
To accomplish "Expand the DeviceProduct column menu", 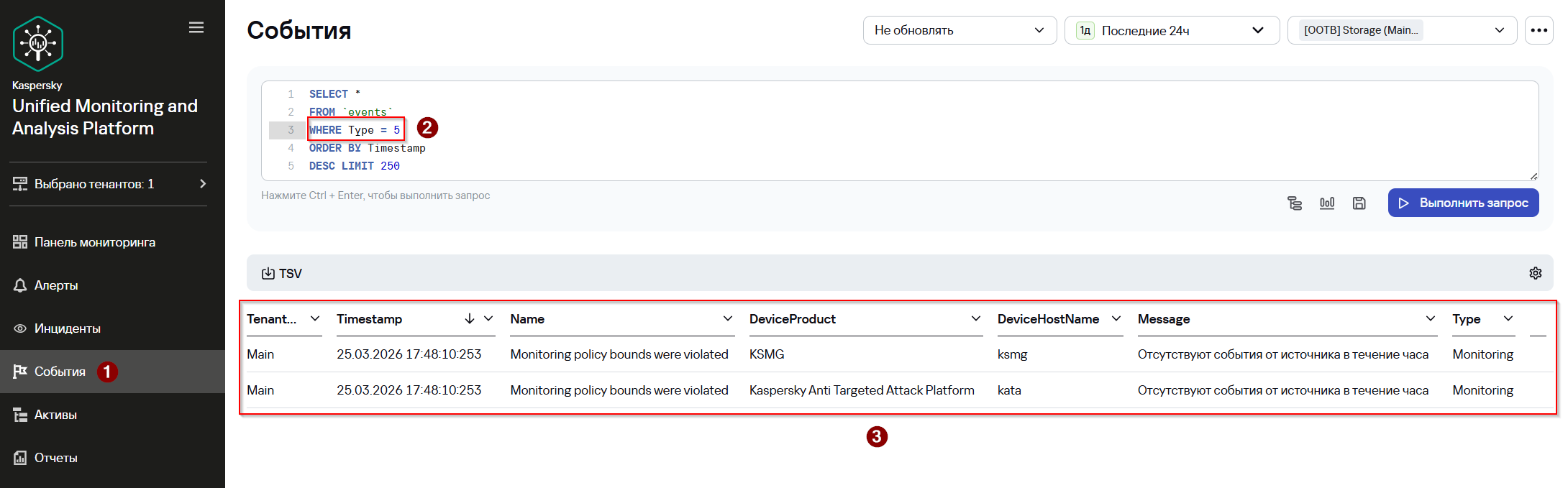I will (976, 318).
